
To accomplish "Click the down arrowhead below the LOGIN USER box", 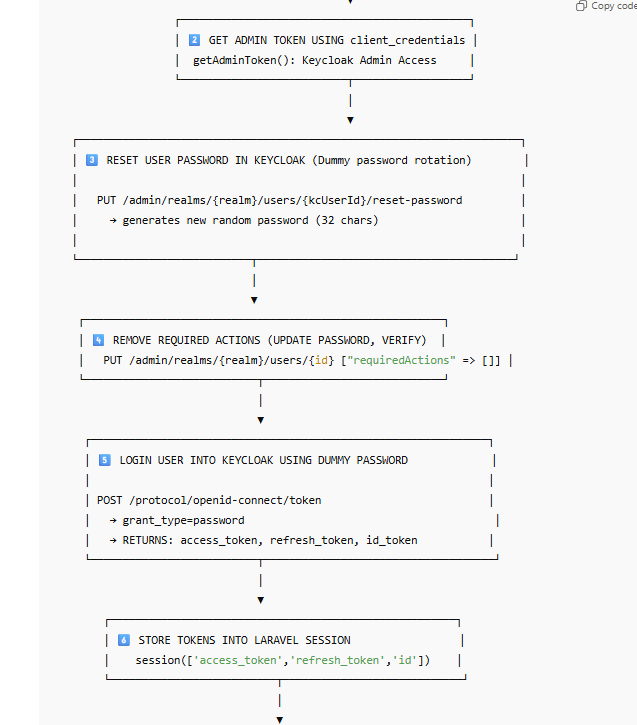I will 261,600.
